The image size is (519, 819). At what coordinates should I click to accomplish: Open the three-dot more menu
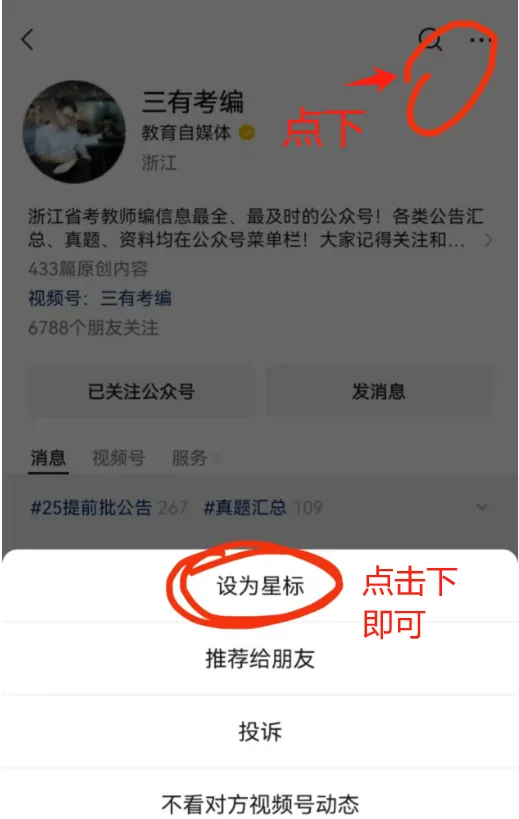480,40
